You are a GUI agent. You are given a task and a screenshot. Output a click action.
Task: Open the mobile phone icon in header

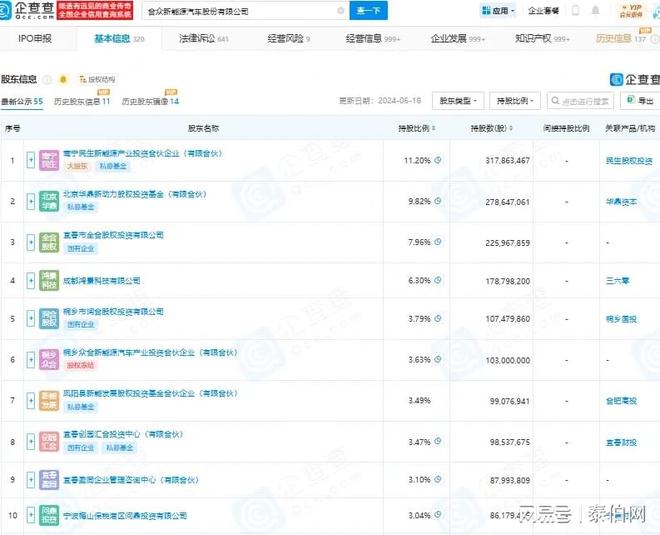(x=575, y=11)
